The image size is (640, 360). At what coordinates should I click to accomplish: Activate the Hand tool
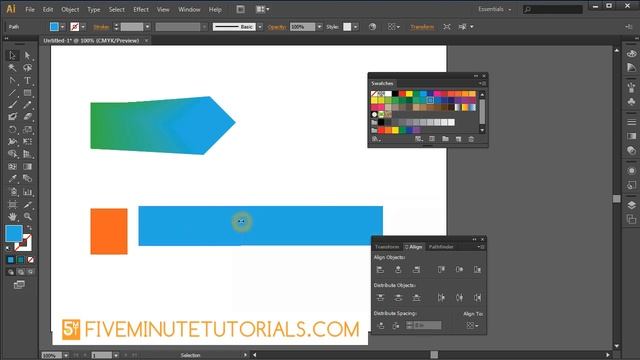point(12,216)
